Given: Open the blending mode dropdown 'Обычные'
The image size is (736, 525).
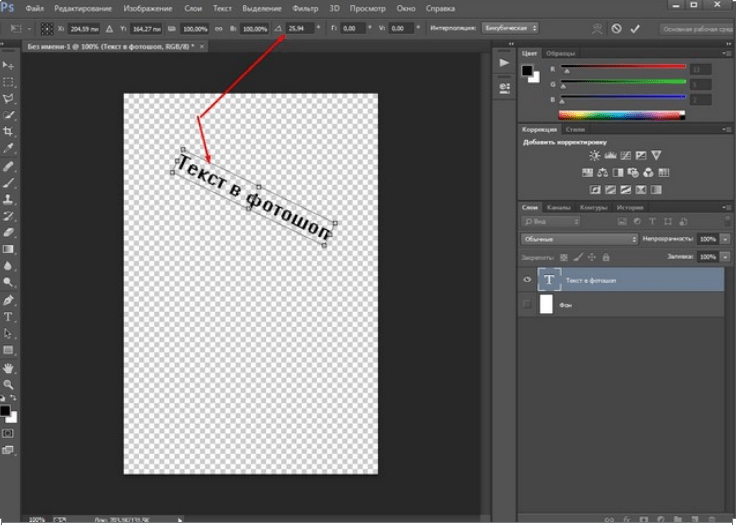Looking at the screenshot, I should click(579, 240).
